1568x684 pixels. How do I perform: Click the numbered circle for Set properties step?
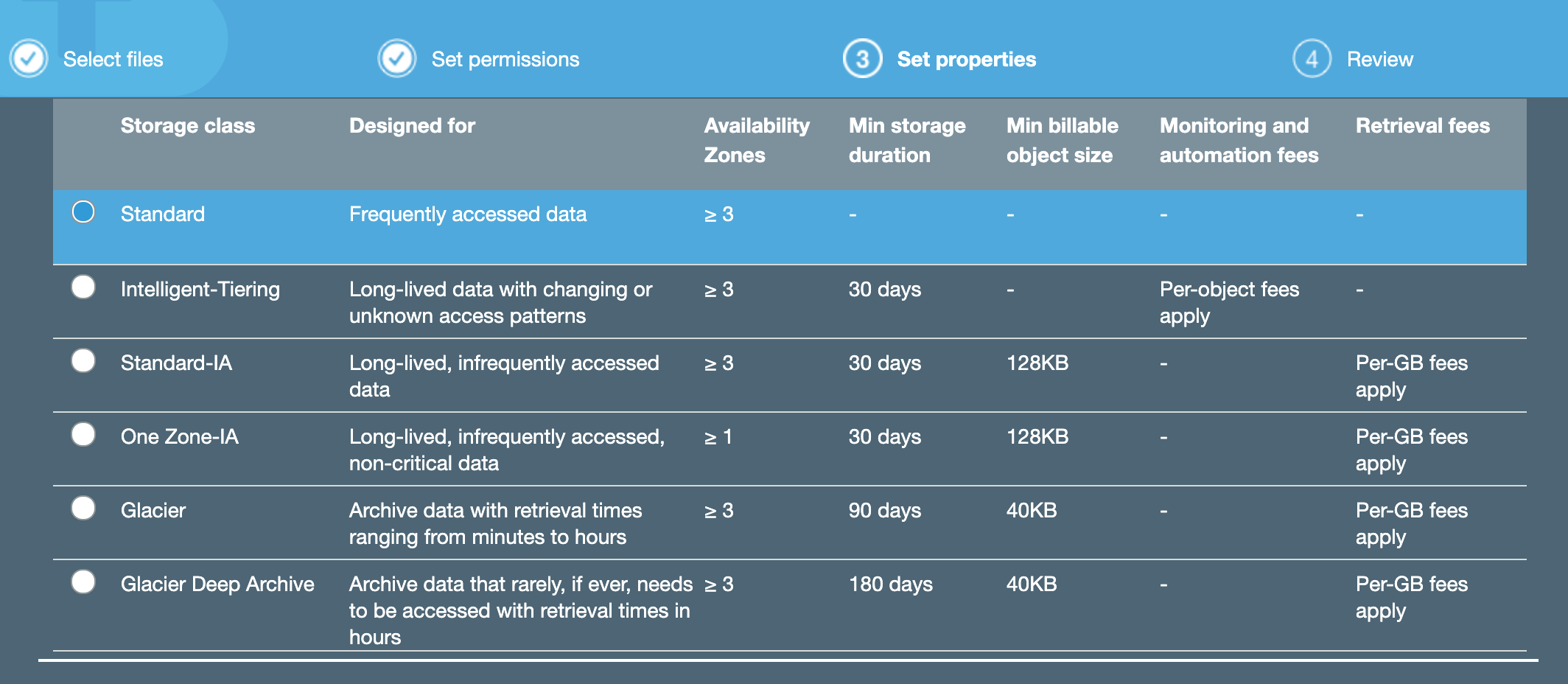point(863,58)
